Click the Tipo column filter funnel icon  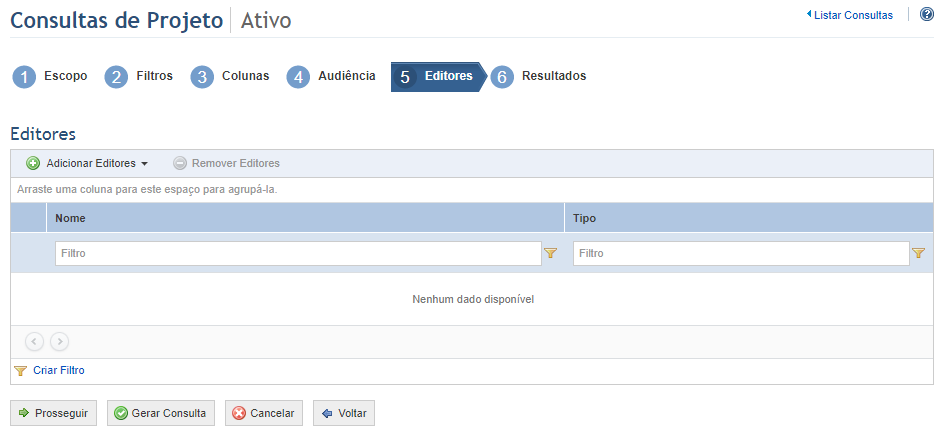coord(918,253)
